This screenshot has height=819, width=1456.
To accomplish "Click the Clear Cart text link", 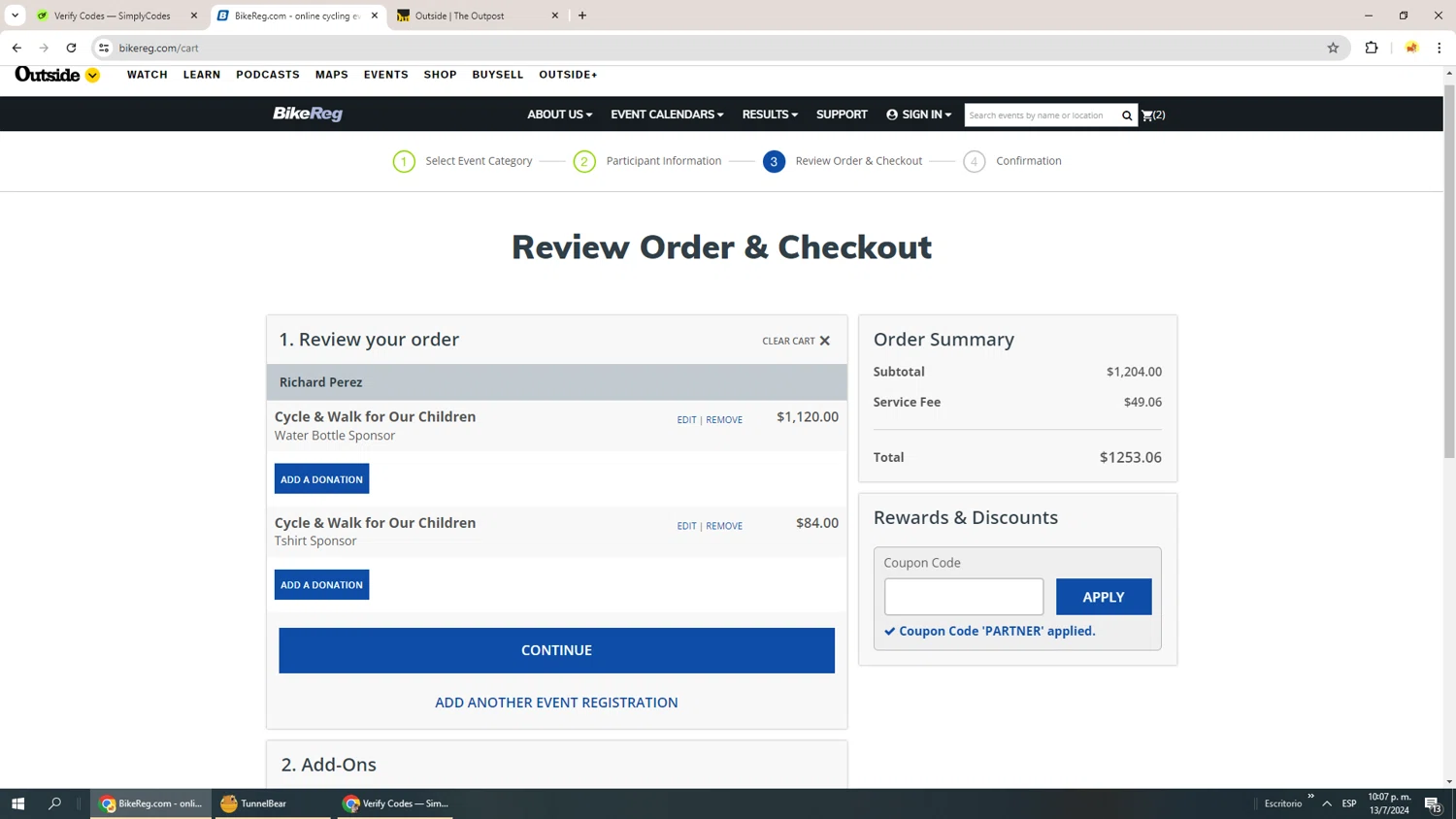I will point(788,341).
